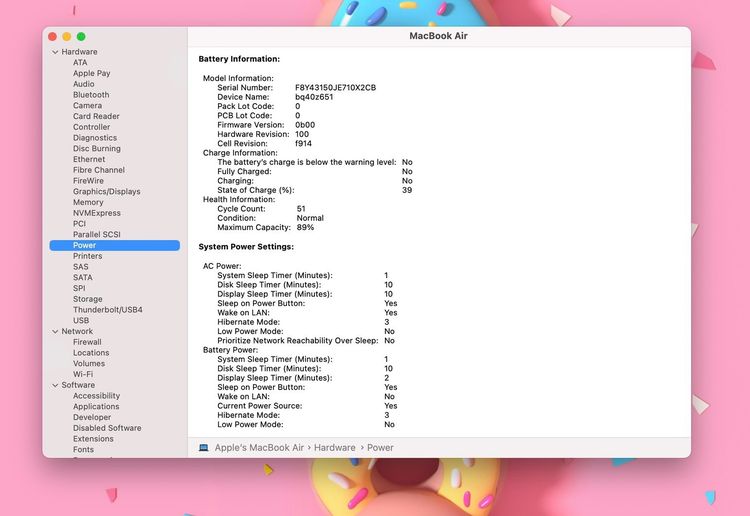This screenshot has width=750, height=516.
Task: Close the System Information window
Action: coord(53,37)
